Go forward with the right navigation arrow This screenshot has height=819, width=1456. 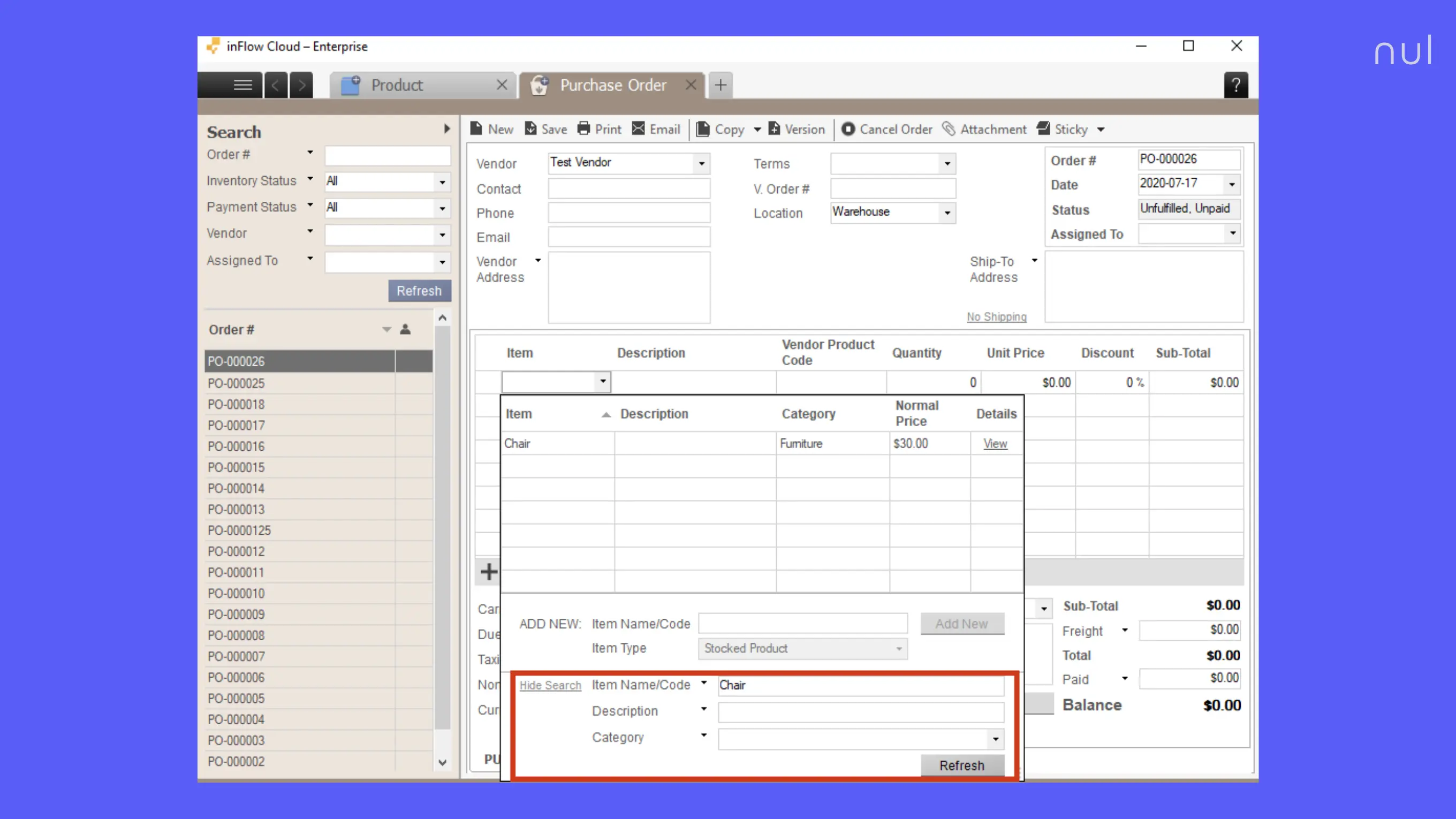[301, 85]
